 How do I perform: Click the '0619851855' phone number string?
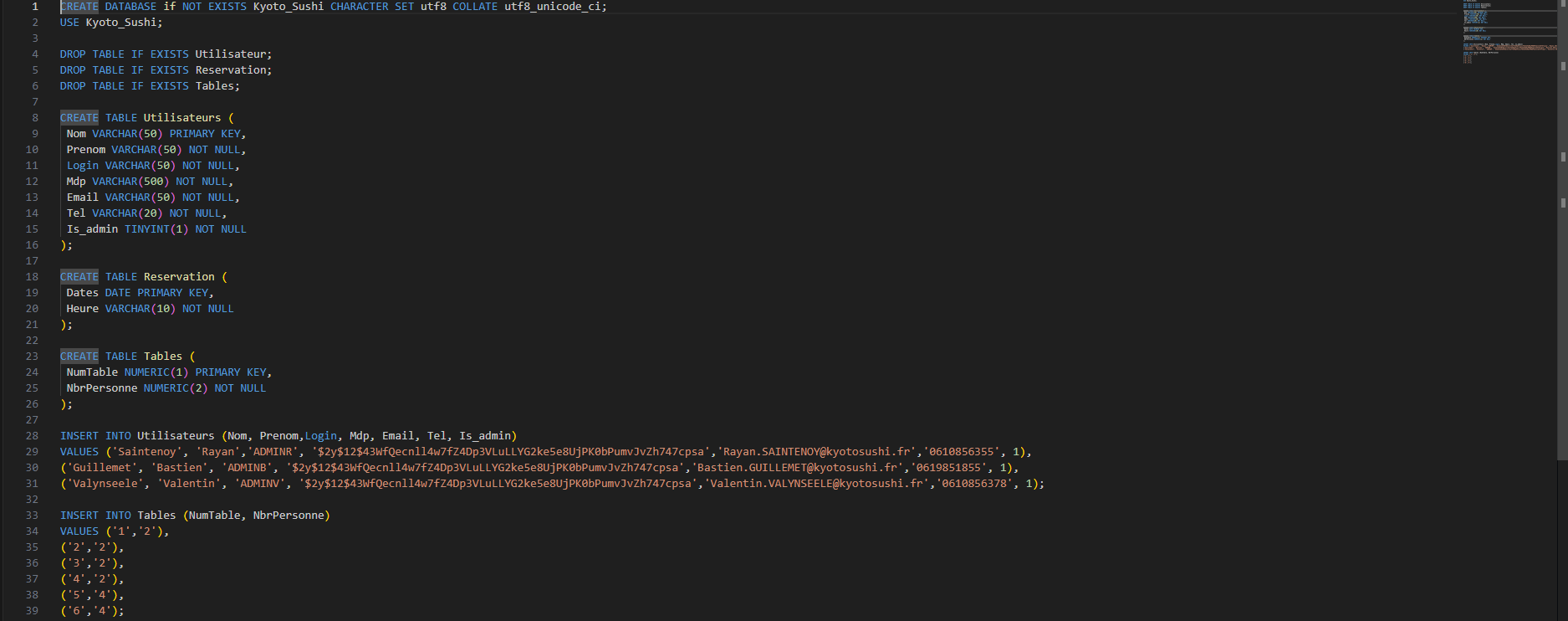(947, 468)
